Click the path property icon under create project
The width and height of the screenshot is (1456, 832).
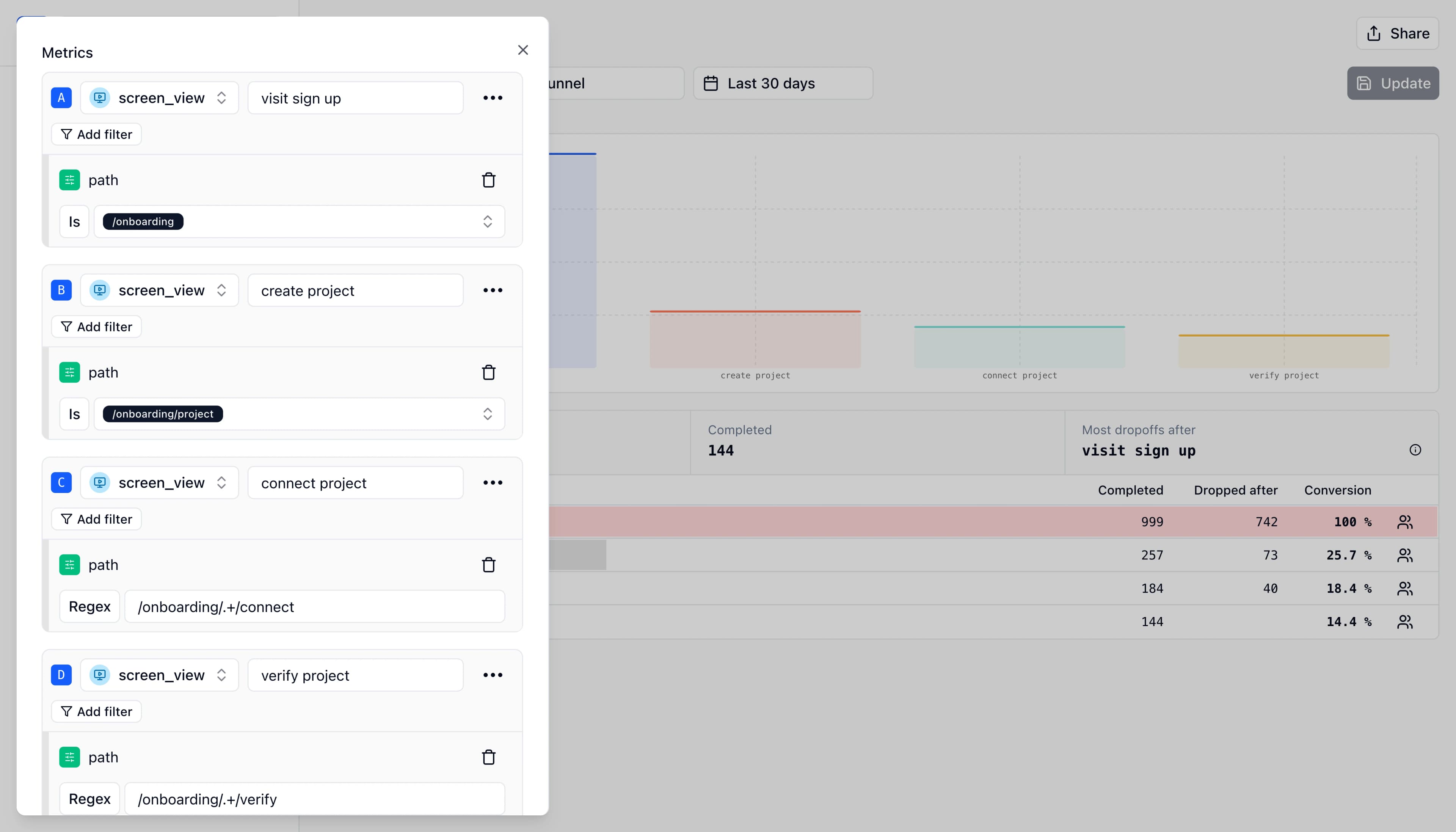(69, 372)
